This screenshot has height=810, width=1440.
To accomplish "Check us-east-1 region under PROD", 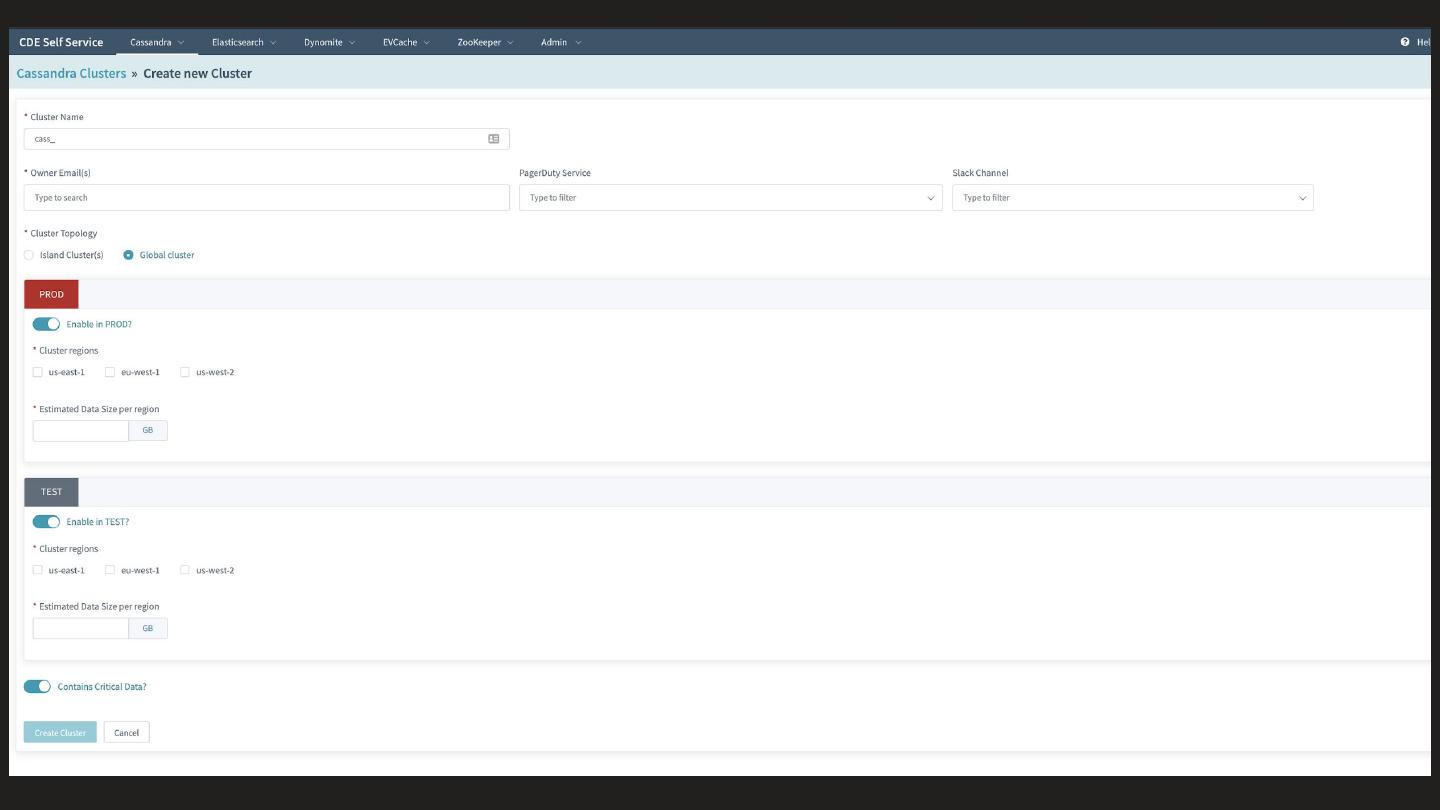I will 38,372.
